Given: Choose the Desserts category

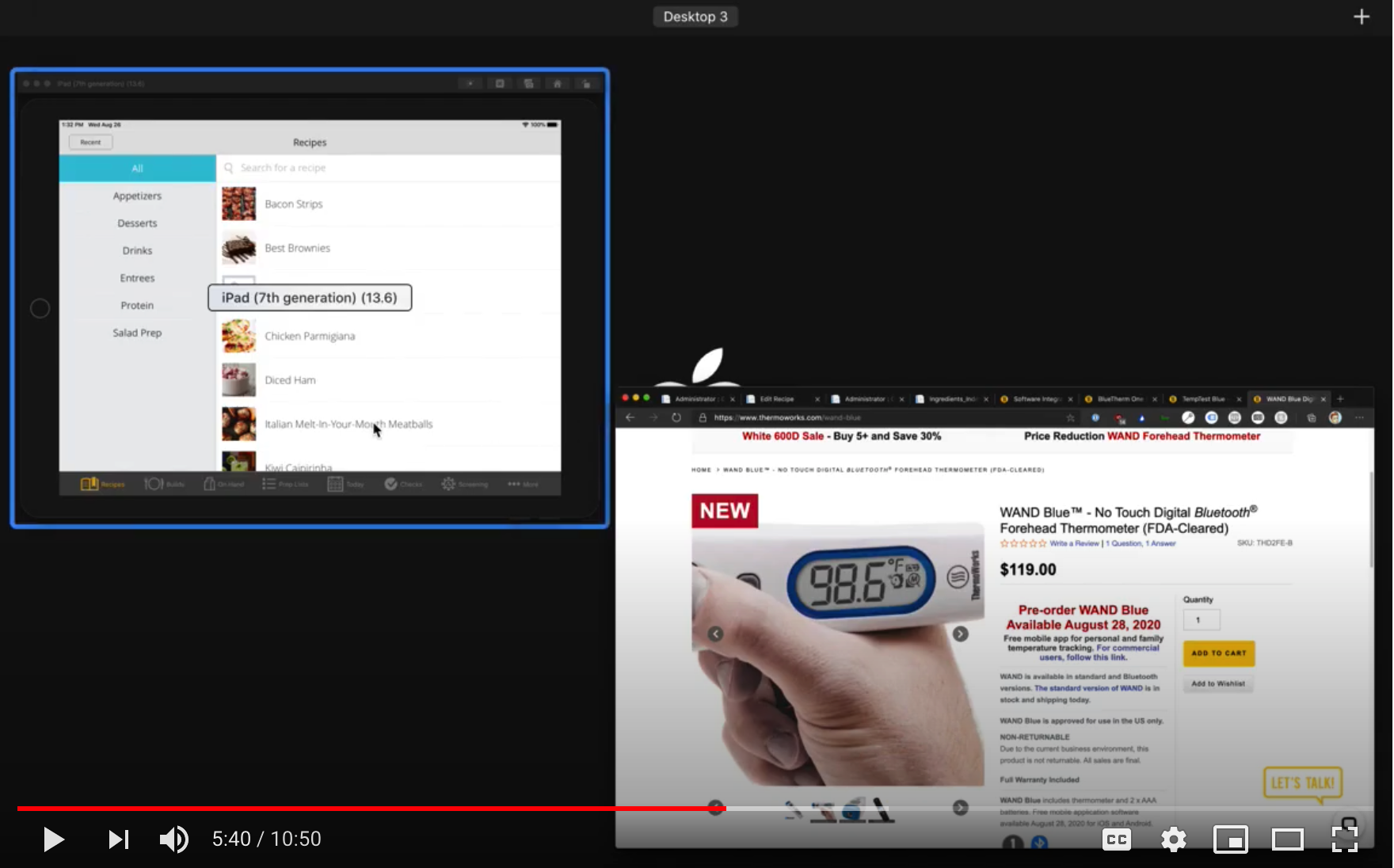Looking at the screenshot, I should 137,223.
